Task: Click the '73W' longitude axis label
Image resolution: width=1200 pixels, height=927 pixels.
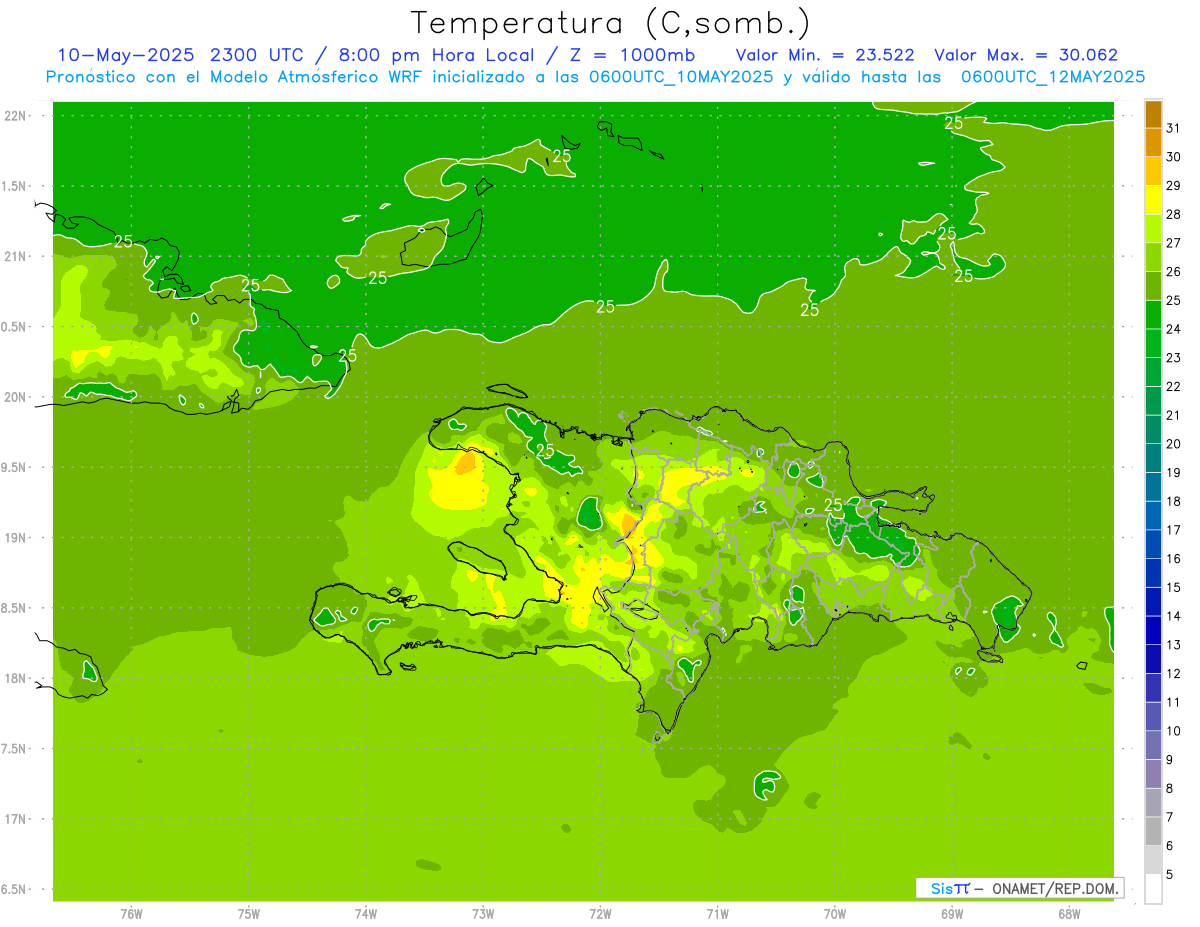Action: click(483, 914)
